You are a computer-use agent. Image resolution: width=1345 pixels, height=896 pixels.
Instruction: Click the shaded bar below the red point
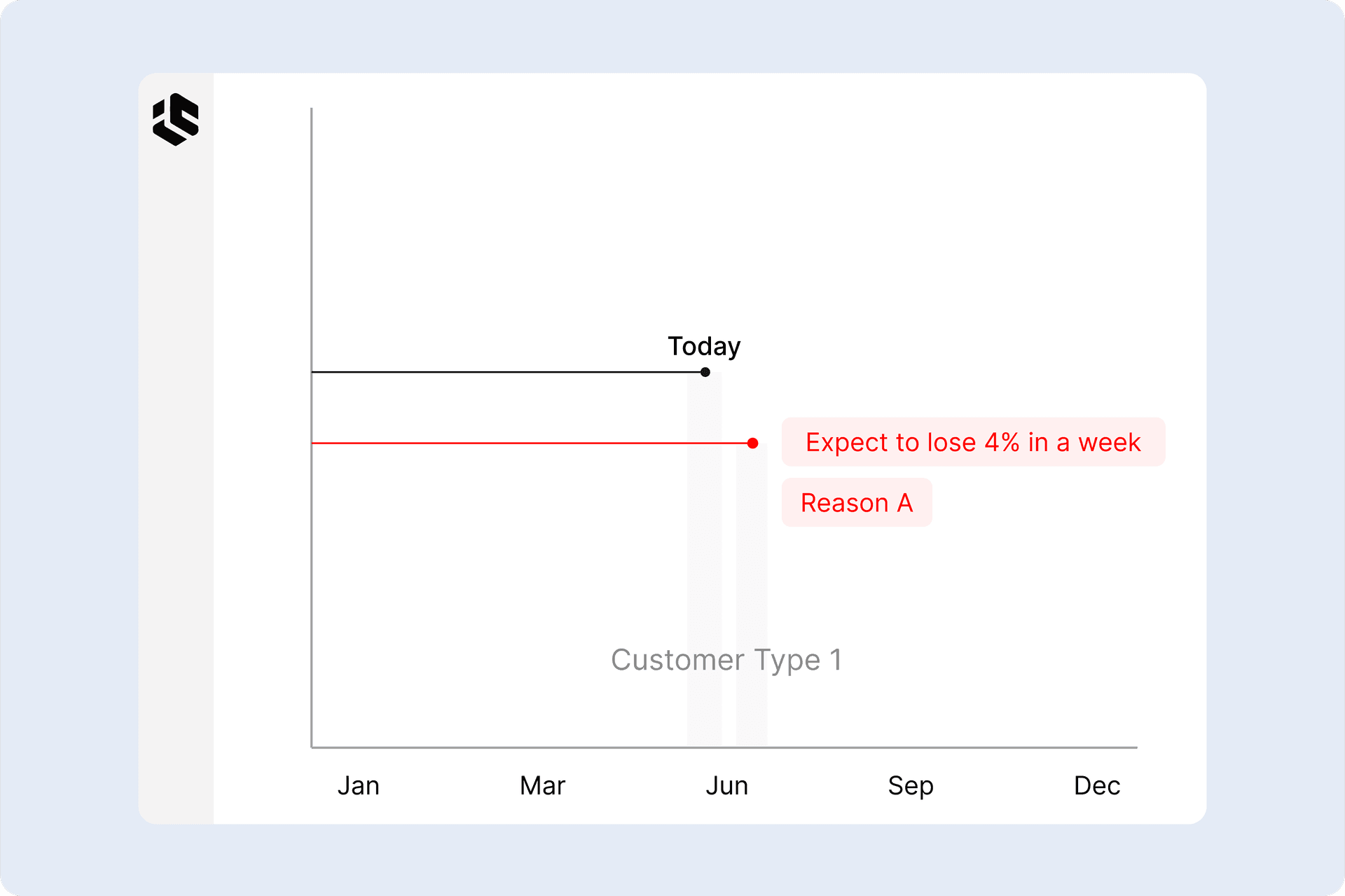pyautogui.click(x=752, y=595)
